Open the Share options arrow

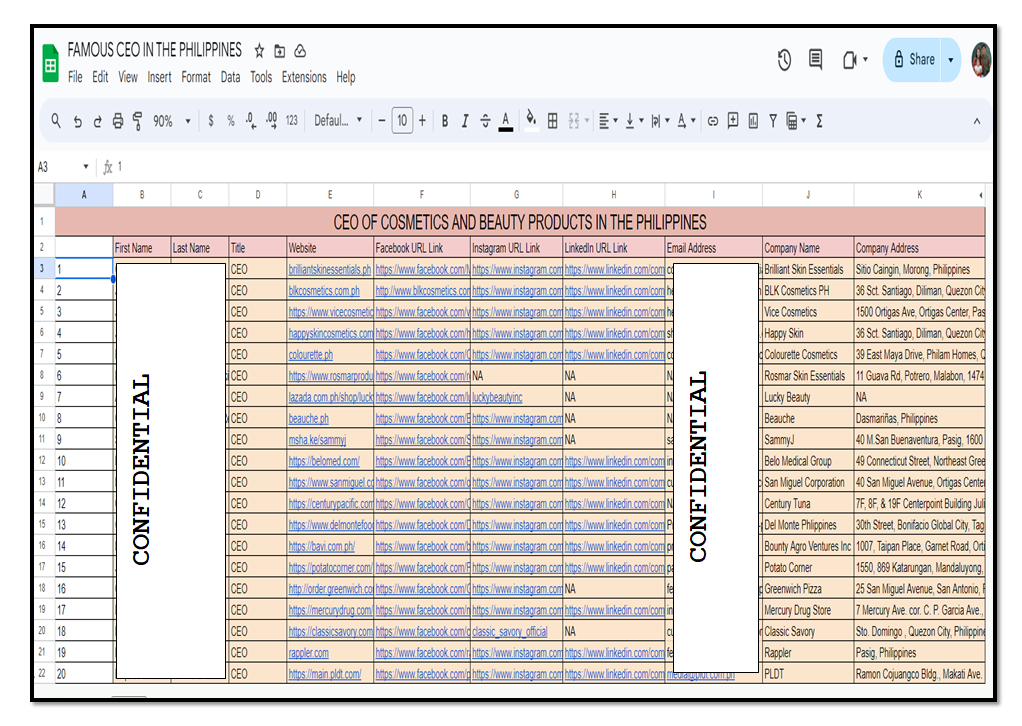(x=951, y=60)
